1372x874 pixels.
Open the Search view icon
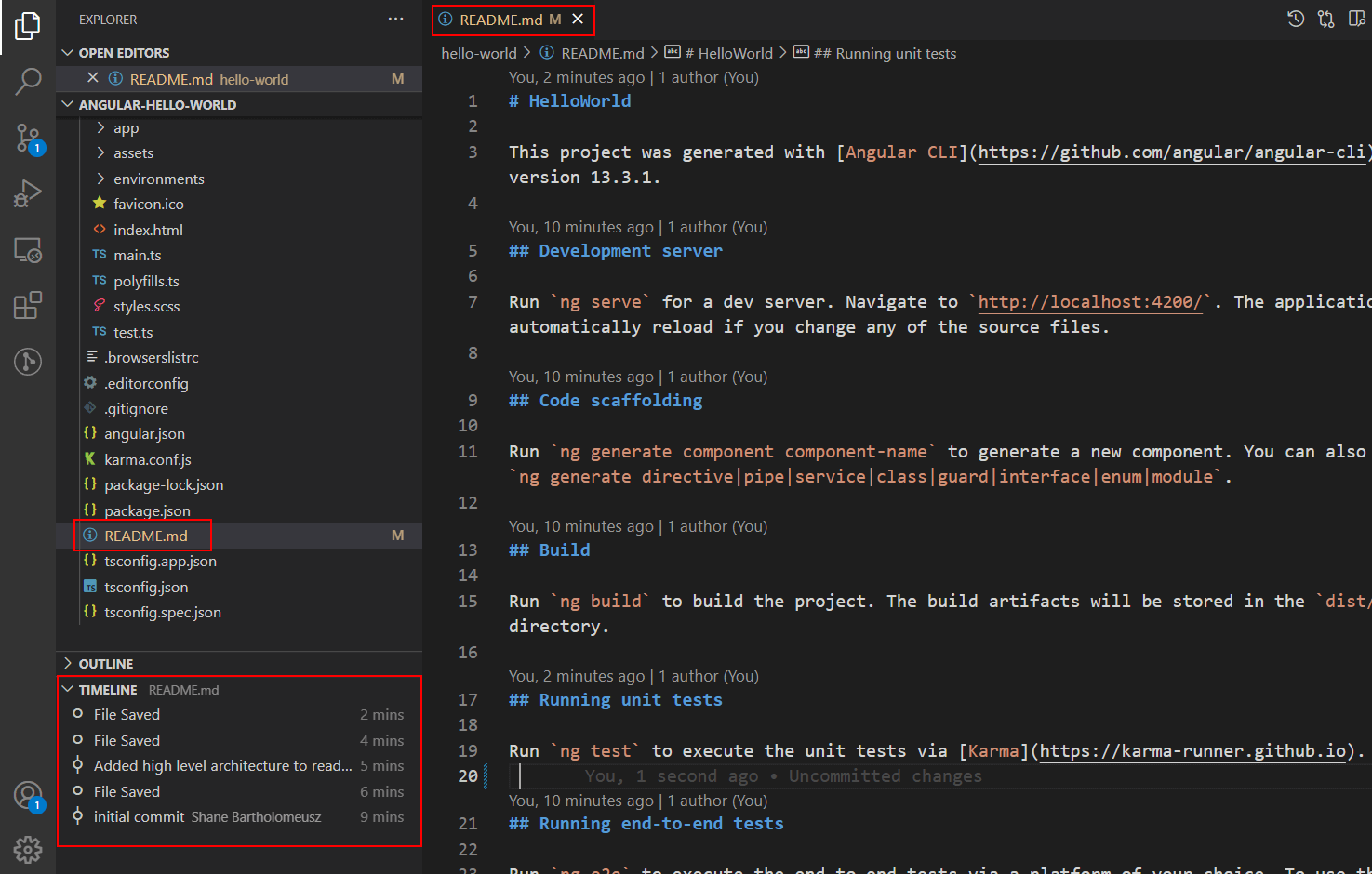point(28,82)
